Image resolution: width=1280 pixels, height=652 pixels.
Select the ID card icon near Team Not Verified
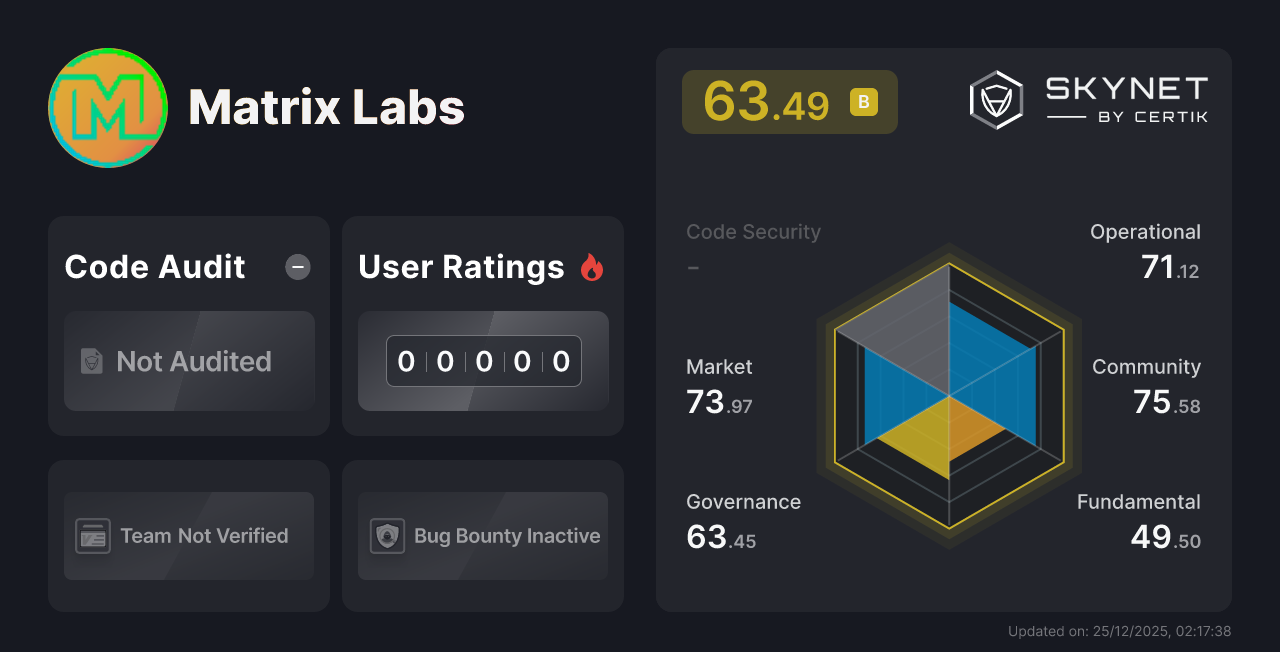coord(91,536)
